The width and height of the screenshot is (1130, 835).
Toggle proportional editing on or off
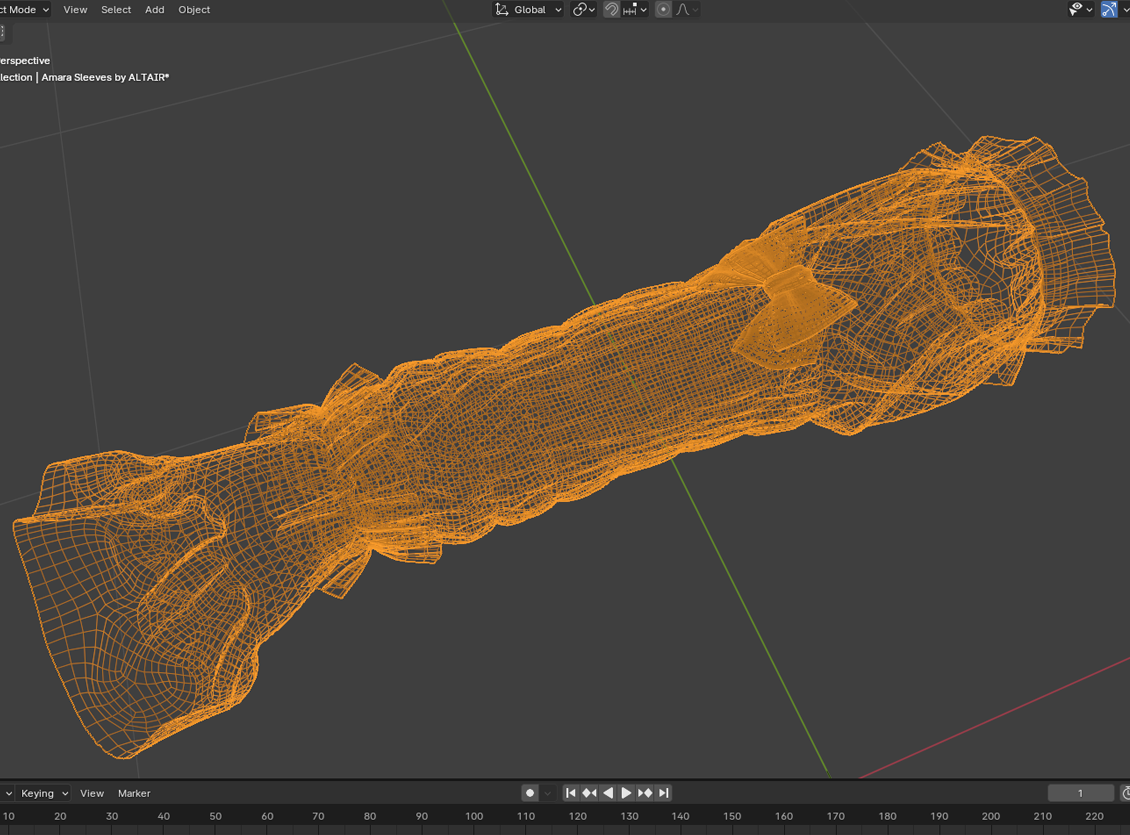click(663, 9)
